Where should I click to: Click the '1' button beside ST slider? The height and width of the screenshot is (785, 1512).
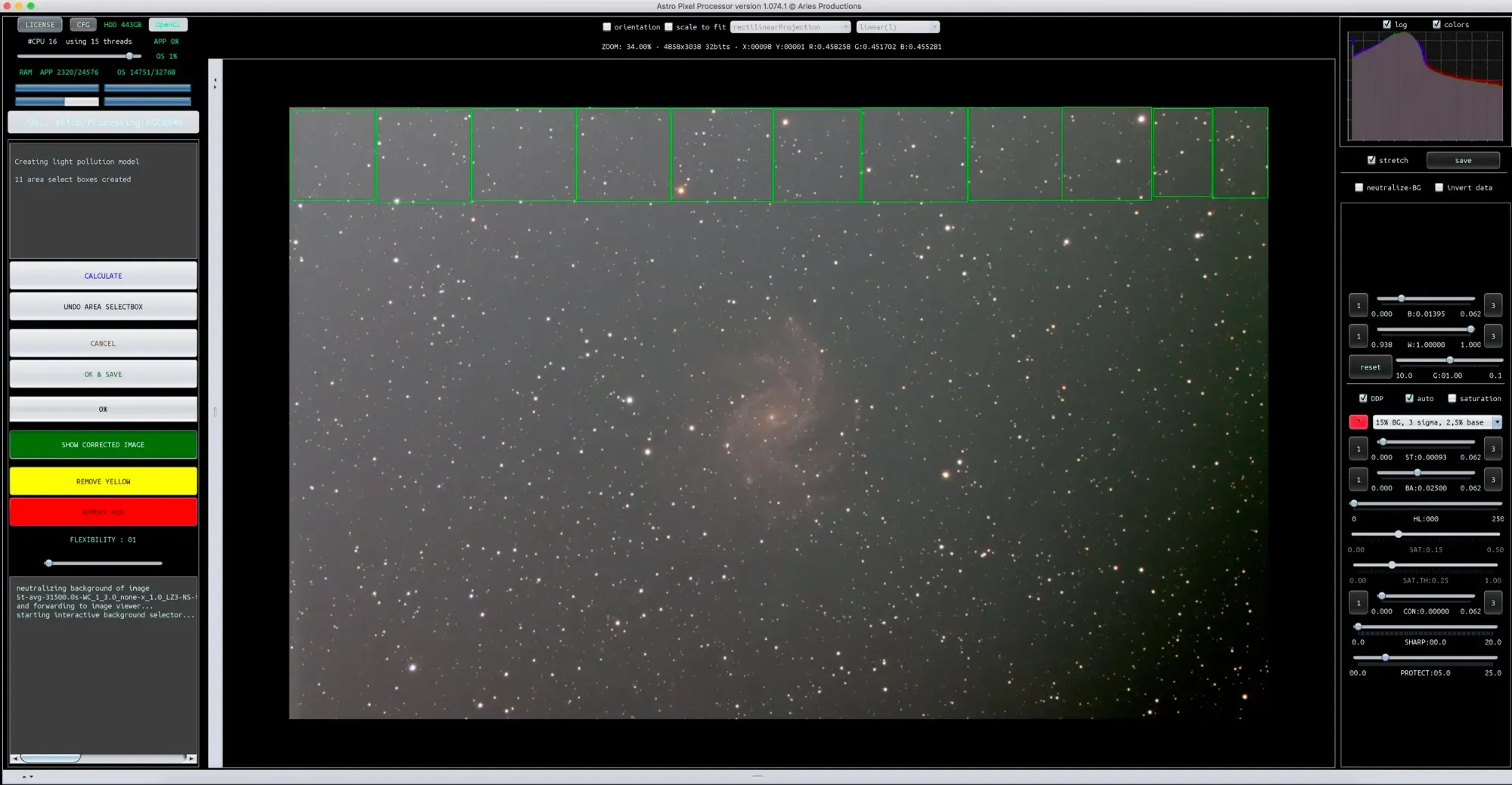1358,449
